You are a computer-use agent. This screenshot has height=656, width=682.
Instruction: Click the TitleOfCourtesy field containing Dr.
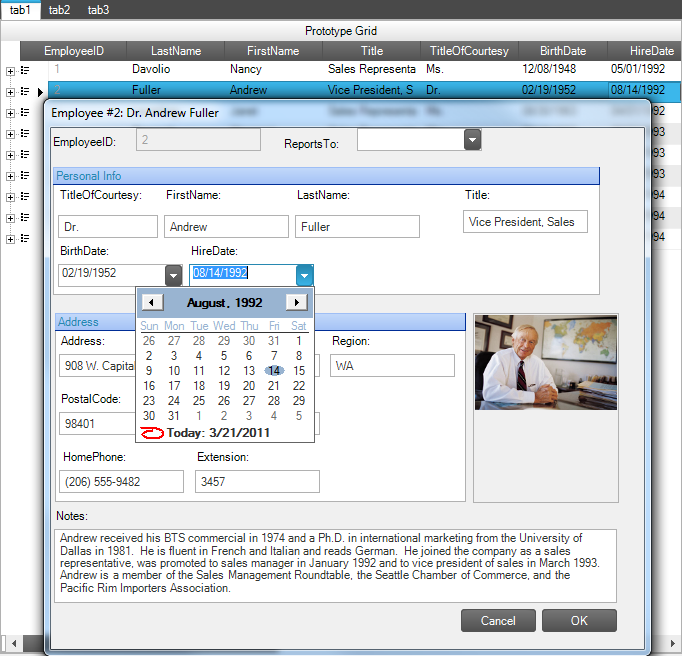[x=108, y=227]
